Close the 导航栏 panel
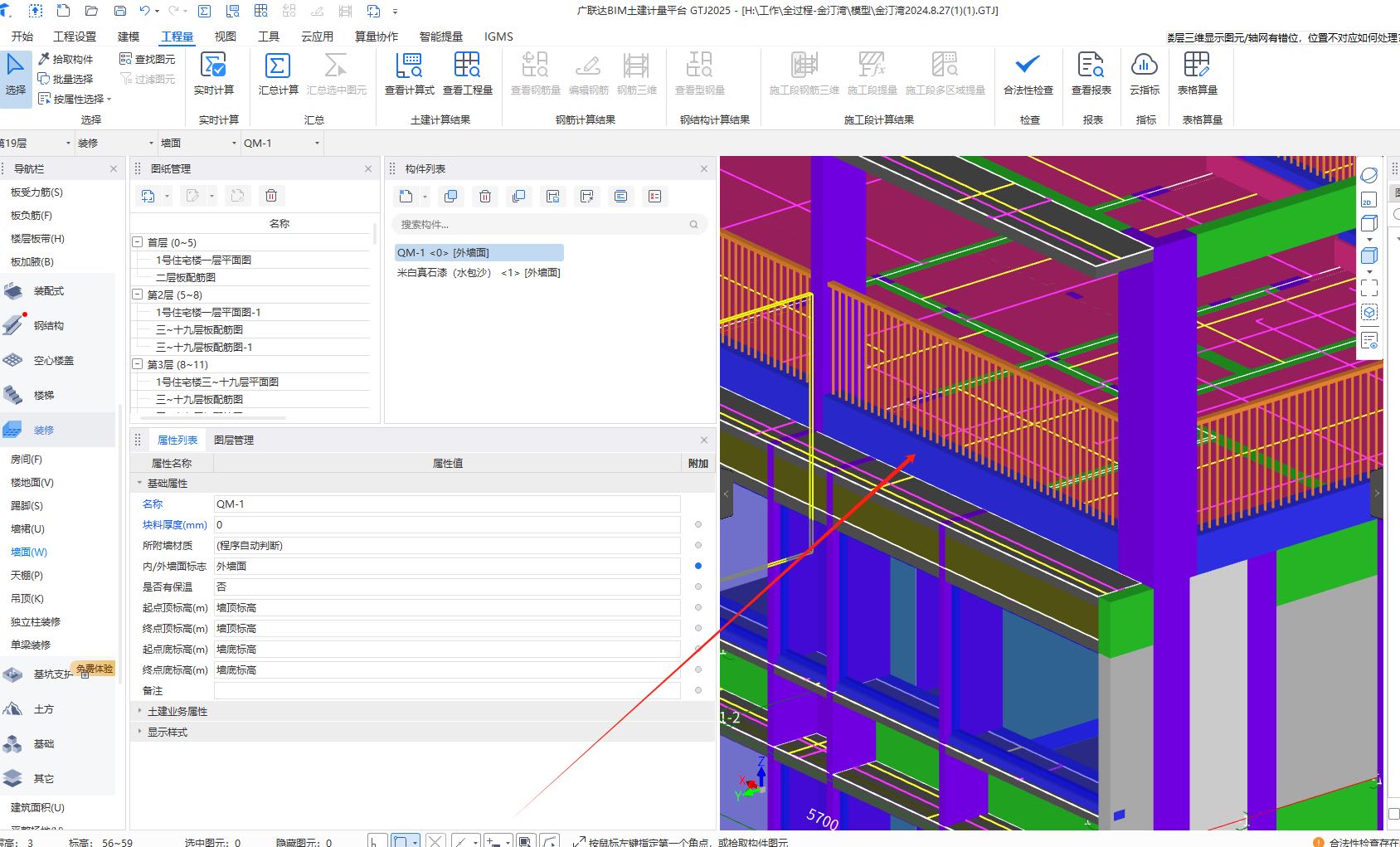The height and width of the screenshot is (847, 1400). coord(114,168)
